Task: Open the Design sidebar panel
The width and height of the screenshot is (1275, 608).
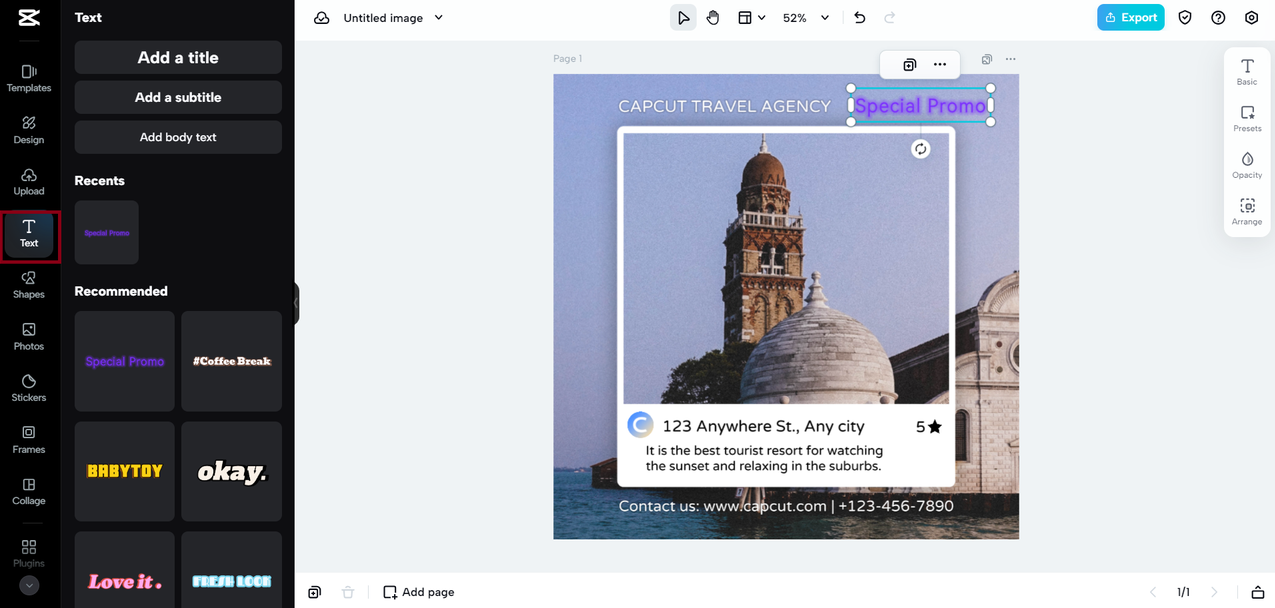Action: (x=29, y=130)
